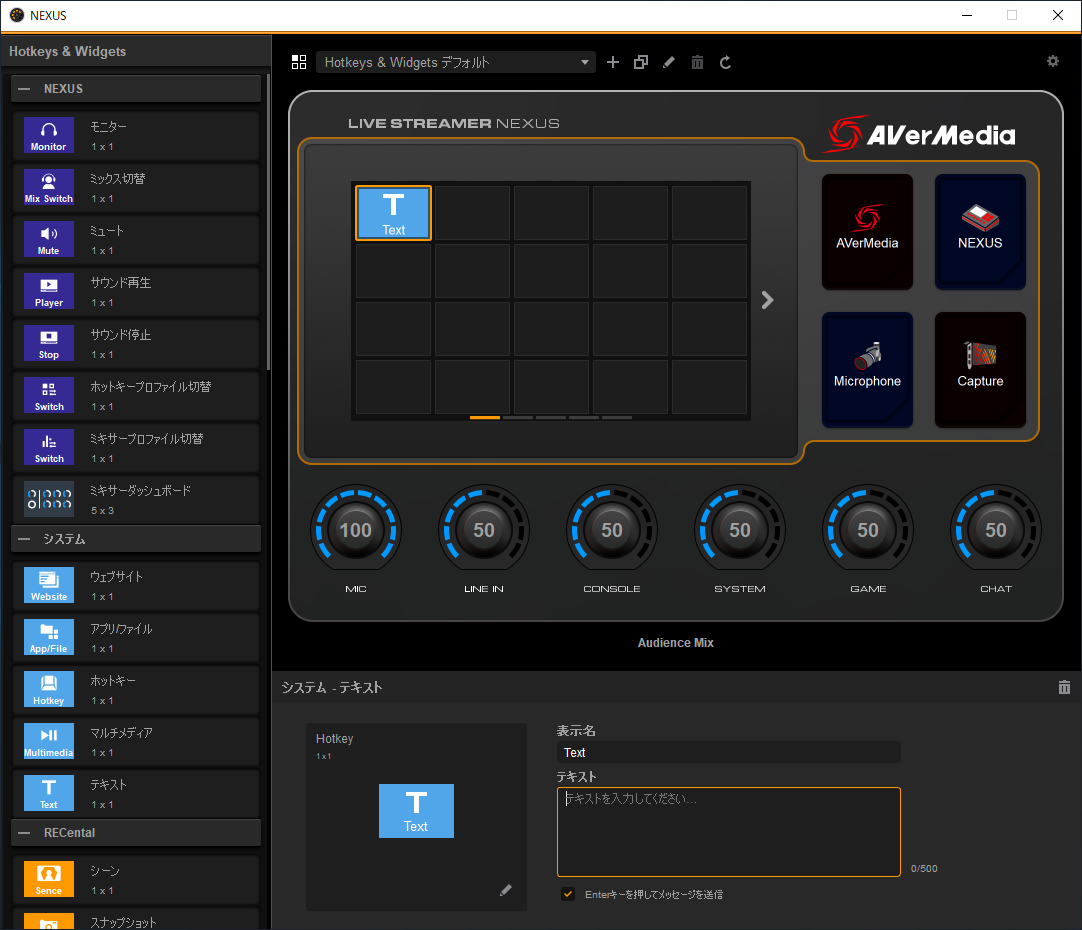The height and width of the screenshot is (930, 1082).
Task: Select the Monitor headphone widget icon
Action: [x=48, y=135]
